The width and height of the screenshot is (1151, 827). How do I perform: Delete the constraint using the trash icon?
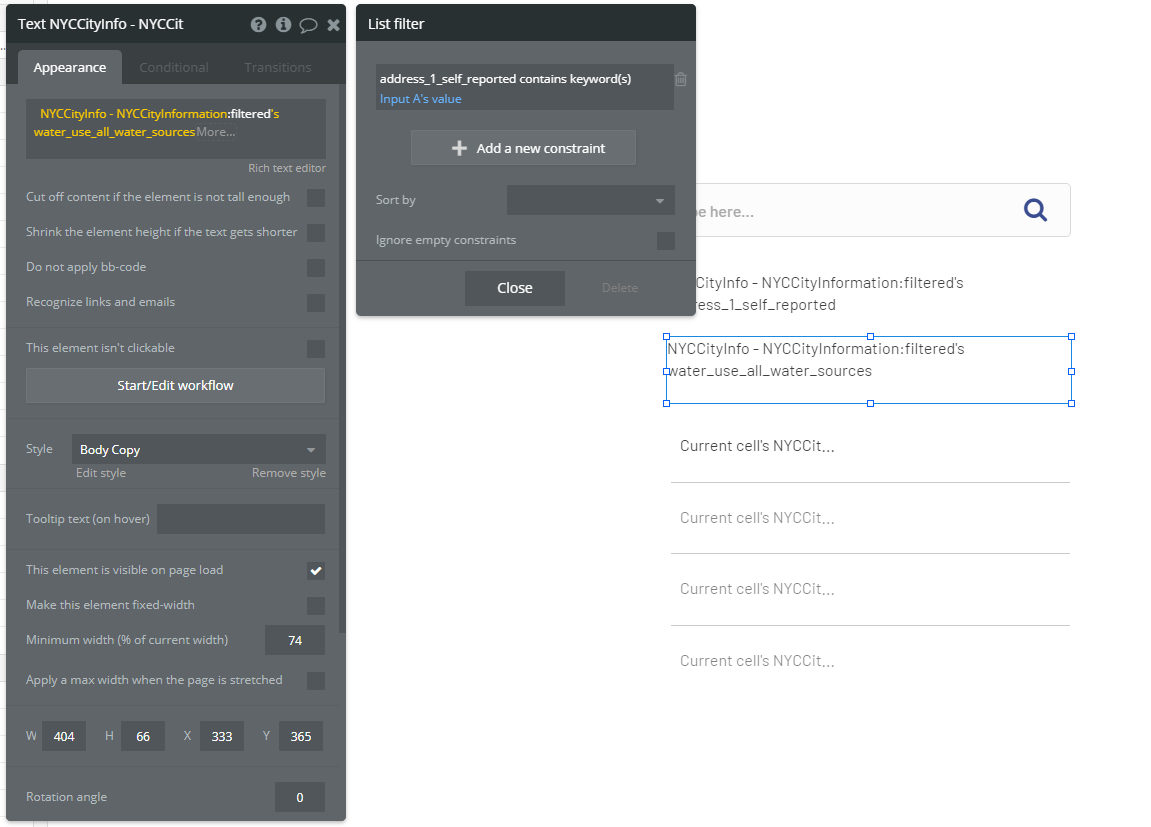(681, 79)
